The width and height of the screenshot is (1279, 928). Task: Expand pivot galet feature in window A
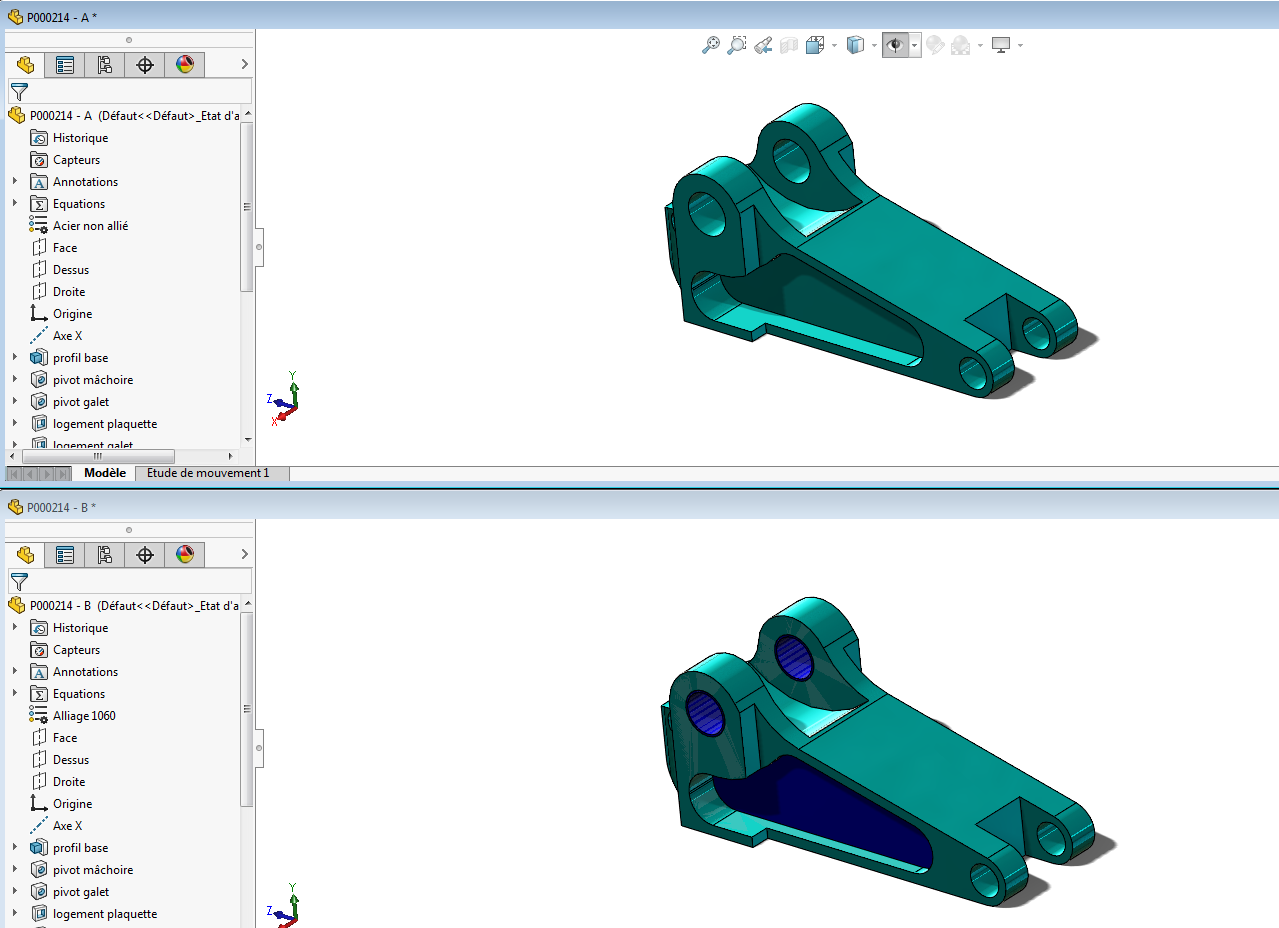(15, 402)
